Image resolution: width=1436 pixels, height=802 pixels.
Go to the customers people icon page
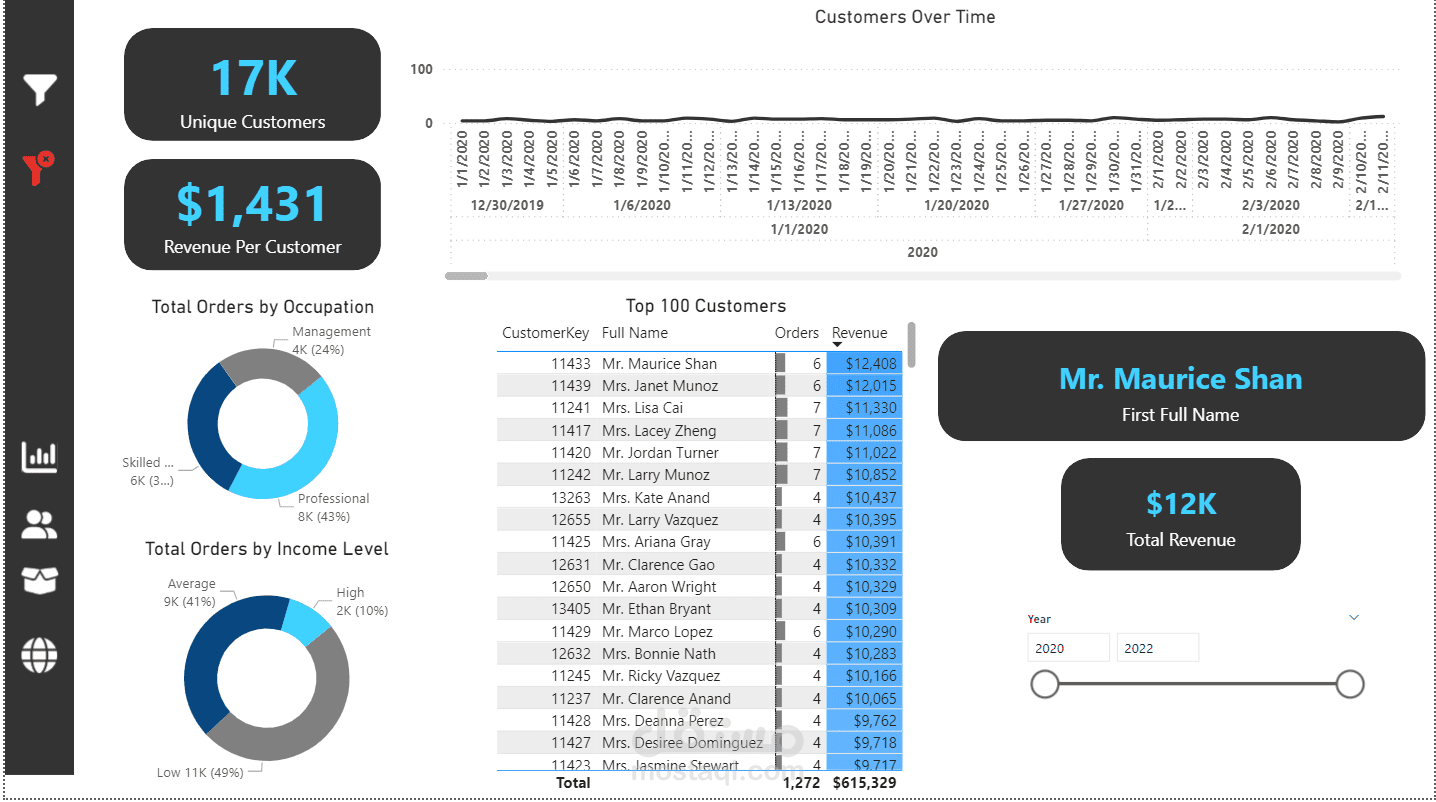40,524
